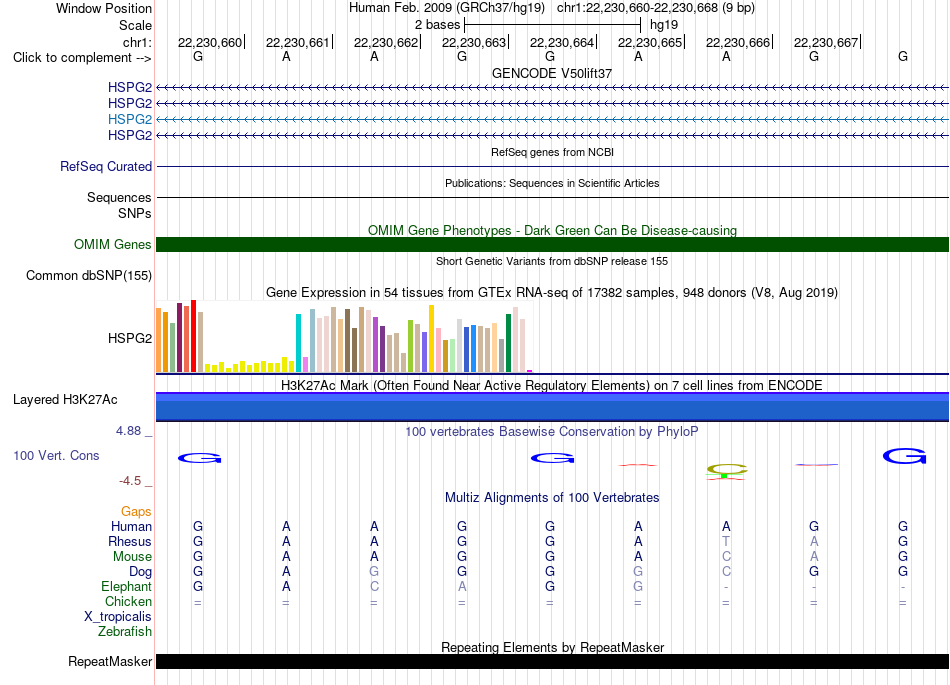Image resolution: width=950 pixels, height=685 pixels.
Task: Open the OMIM Genes track label
Action: (112, 244)
